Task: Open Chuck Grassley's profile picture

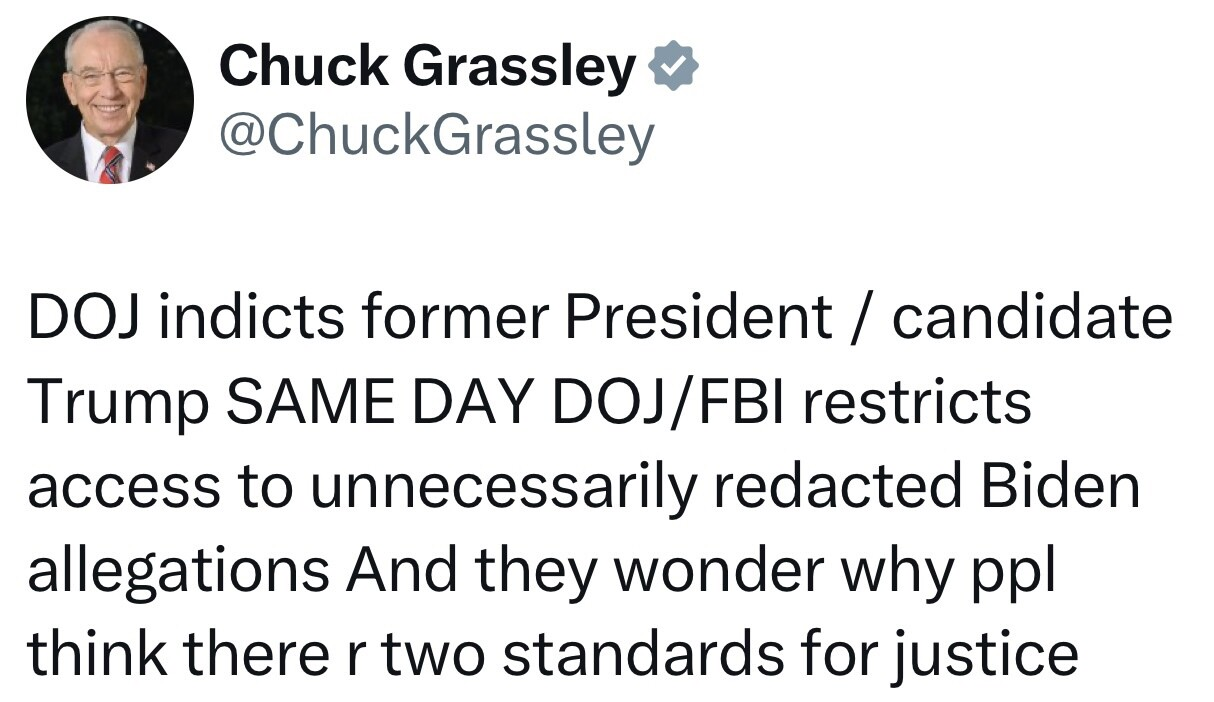Action: 110,100
